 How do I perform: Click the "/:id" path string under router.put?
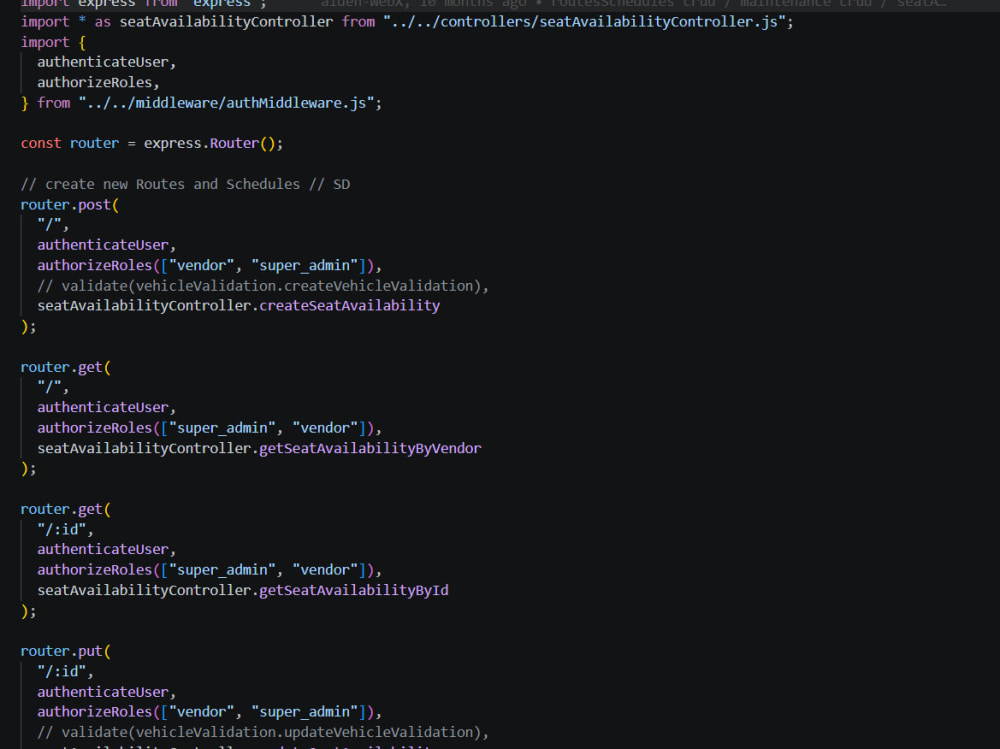click(61, 672)
